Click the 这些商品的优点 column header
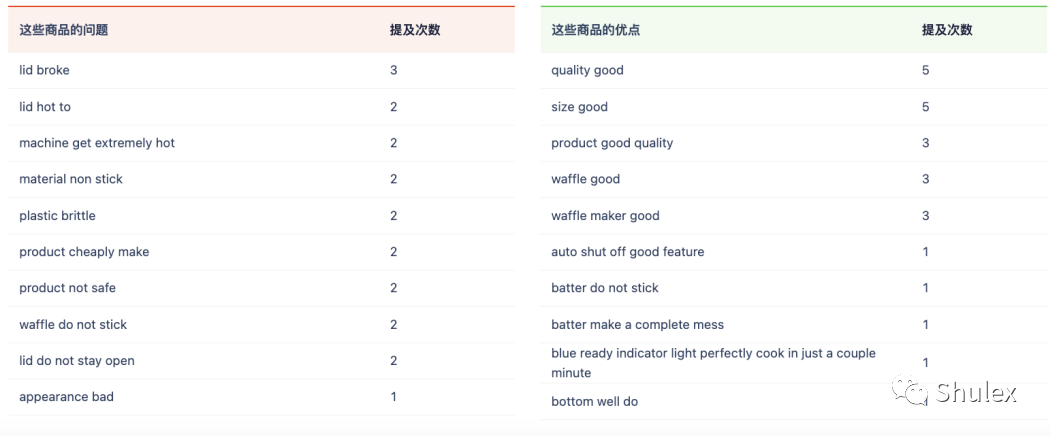Image resolution: width=1051 pixels, height=436 pixels. (595, 30)
